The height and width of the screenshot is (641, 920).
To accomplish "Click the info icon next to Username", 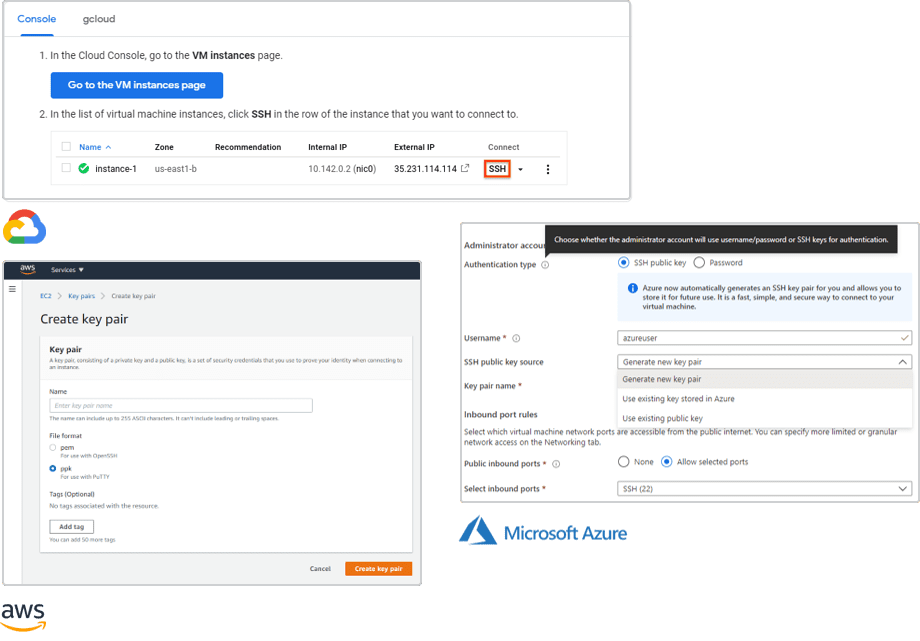I will click(x=516, y=339).
